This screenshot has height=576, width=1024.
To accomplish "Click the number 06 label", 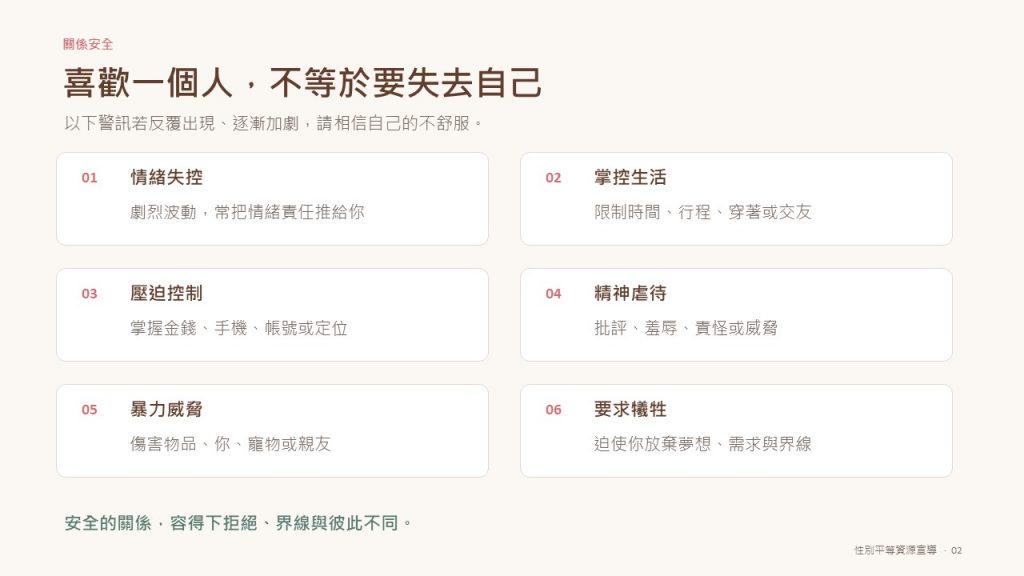I will coord(553,410).
